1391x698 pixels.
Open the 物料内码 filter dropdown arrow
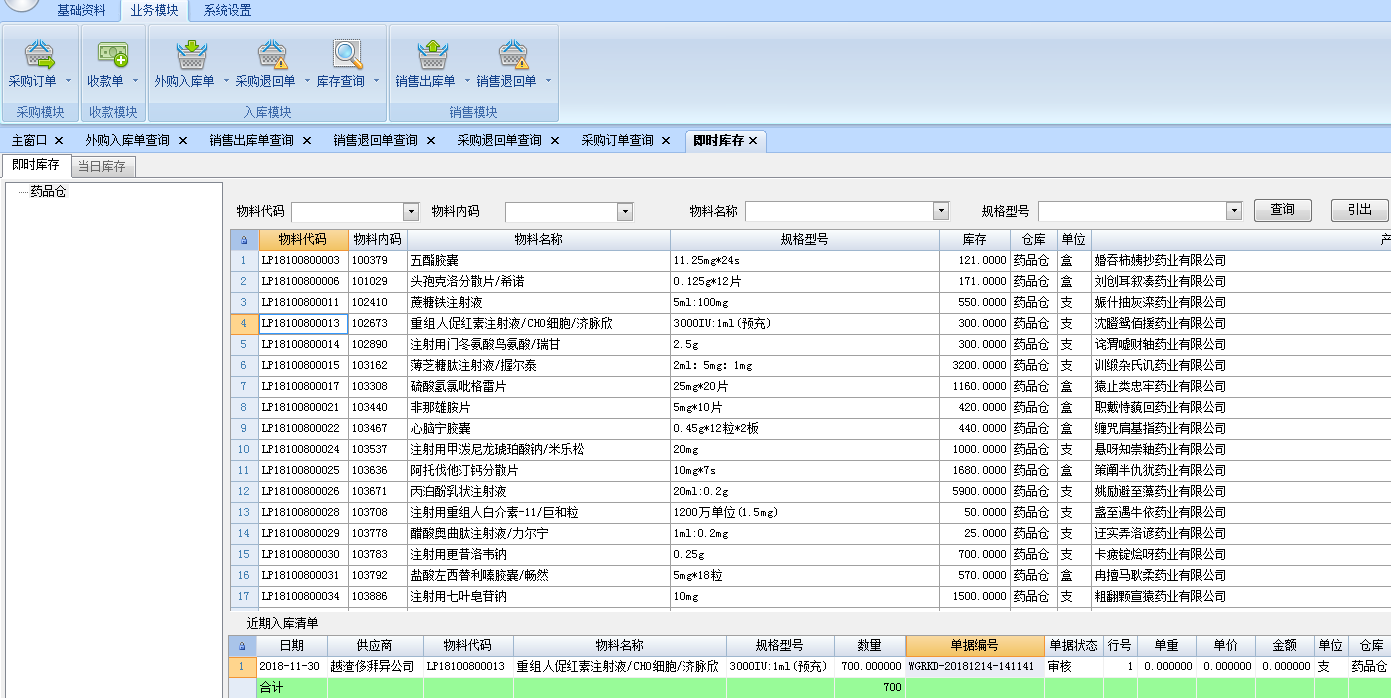(625, 212)
